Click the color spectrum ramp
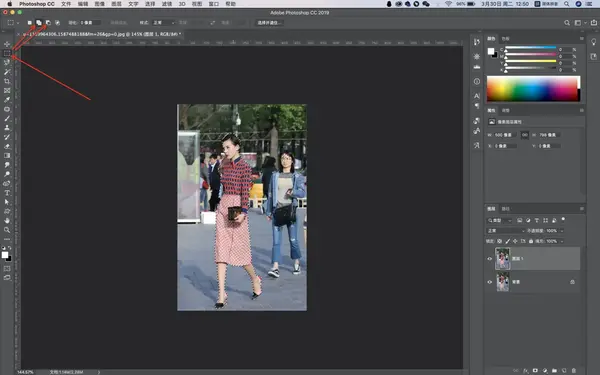This screenshot has width=600, height=375. [x=533, y=89]
